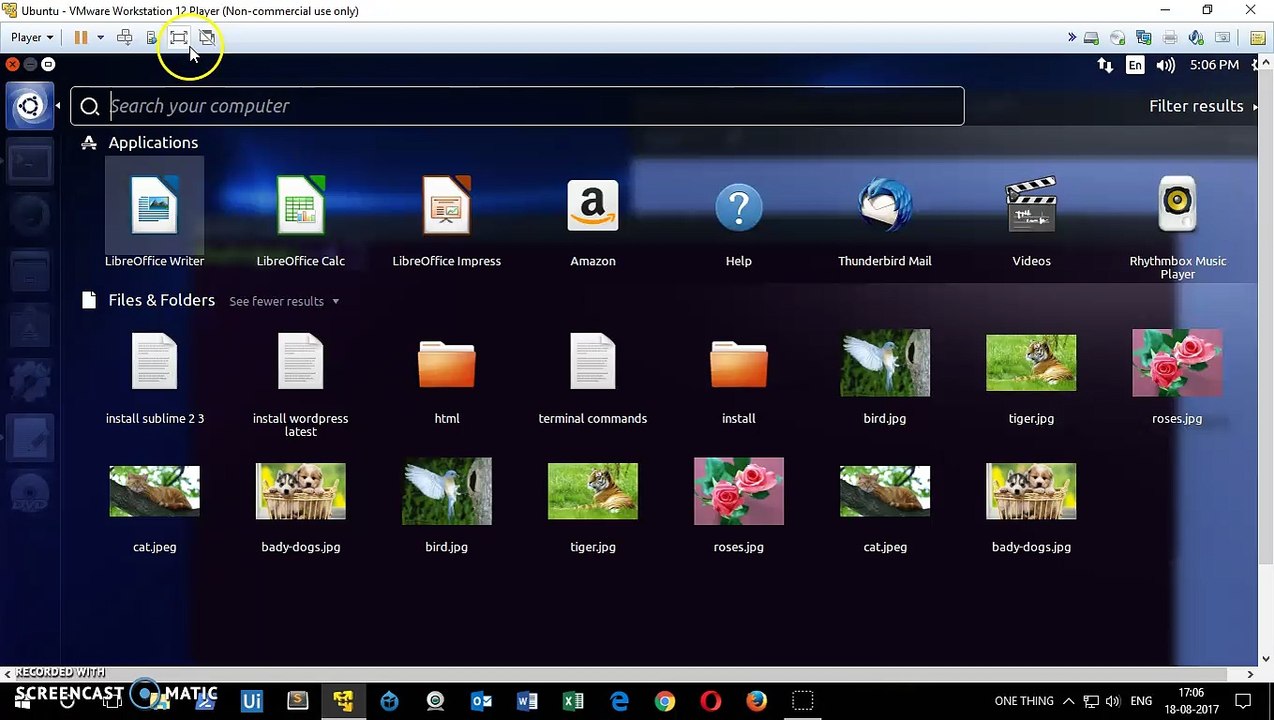Launch Rhythmbox Music Player
The height and width of the screenshot is (720, 1274).
pos(1177,206)
